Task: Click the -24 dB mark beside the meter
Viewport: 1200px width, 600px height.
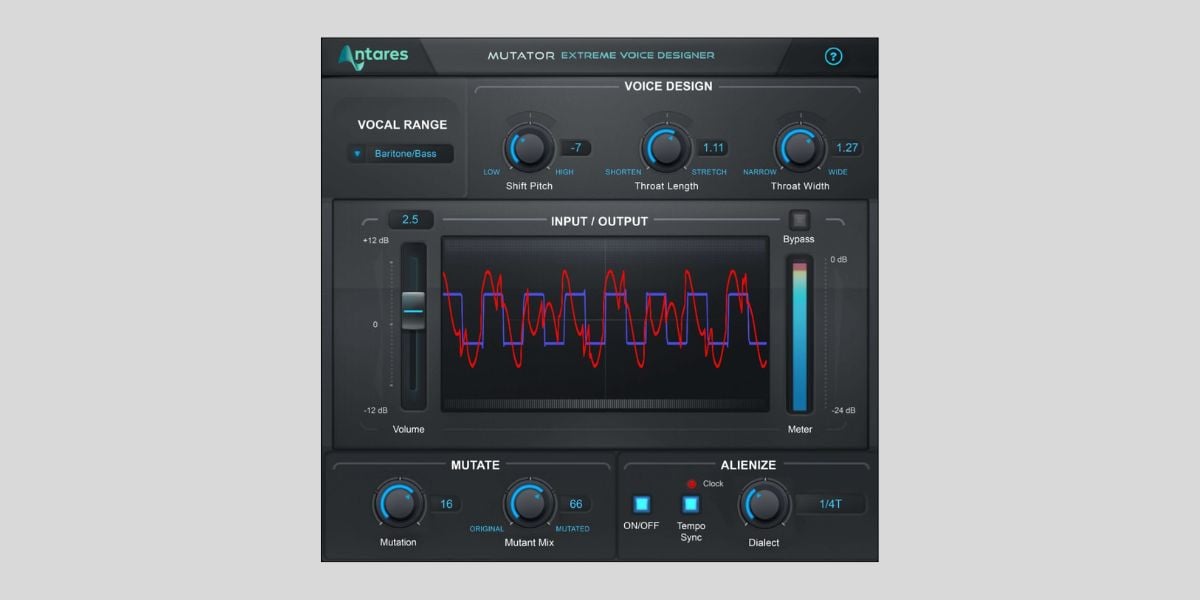Action: [844, 410]
